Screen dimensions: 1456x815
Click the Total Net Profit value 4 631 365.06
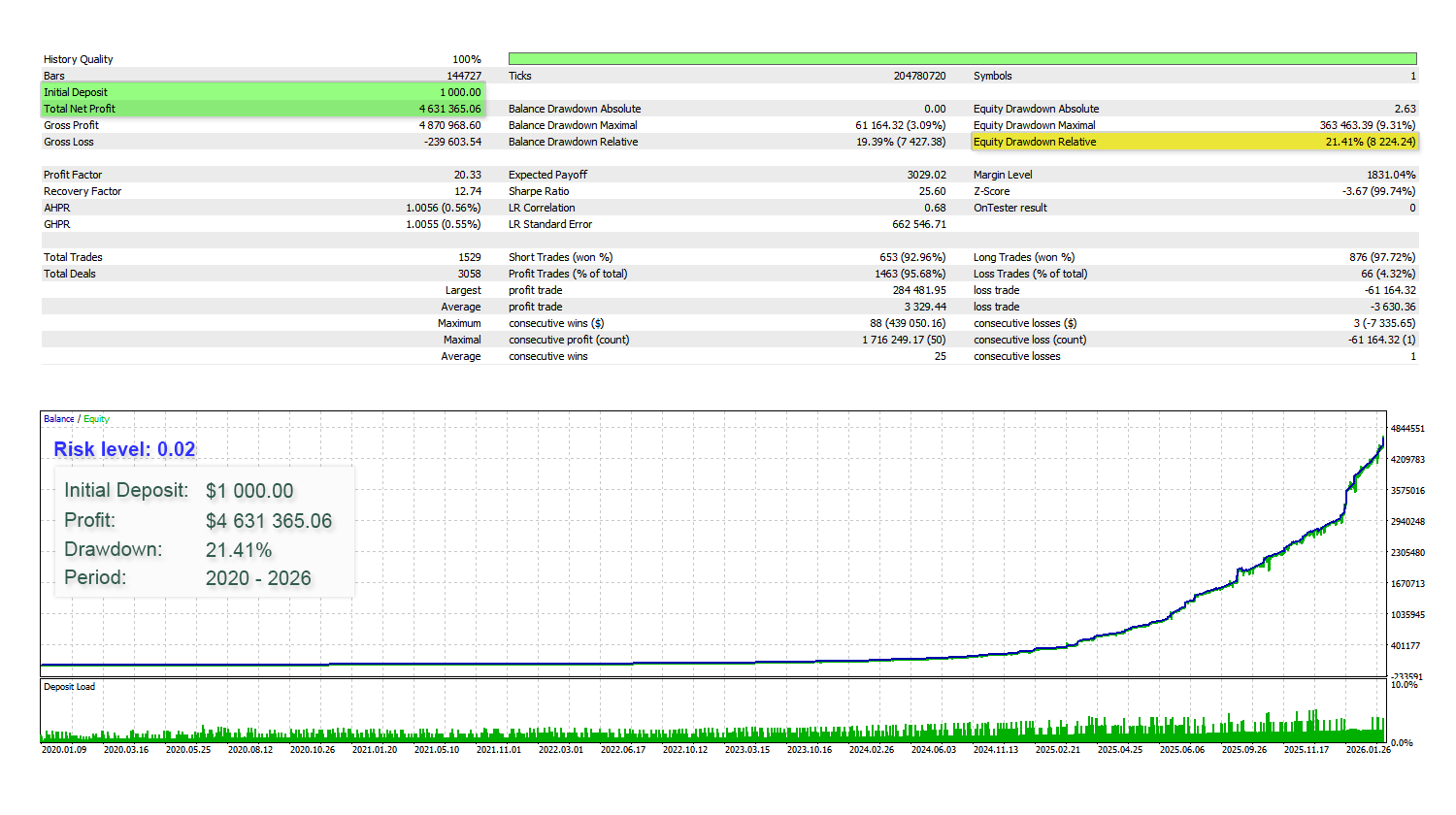coord(449,109)
